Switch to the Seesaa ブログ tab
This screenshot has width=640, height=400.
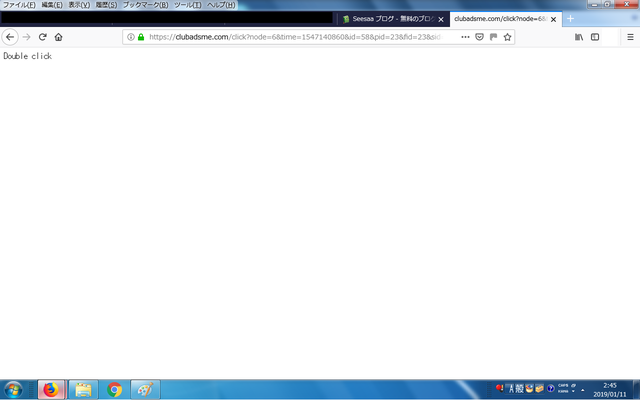click(393, 19)
